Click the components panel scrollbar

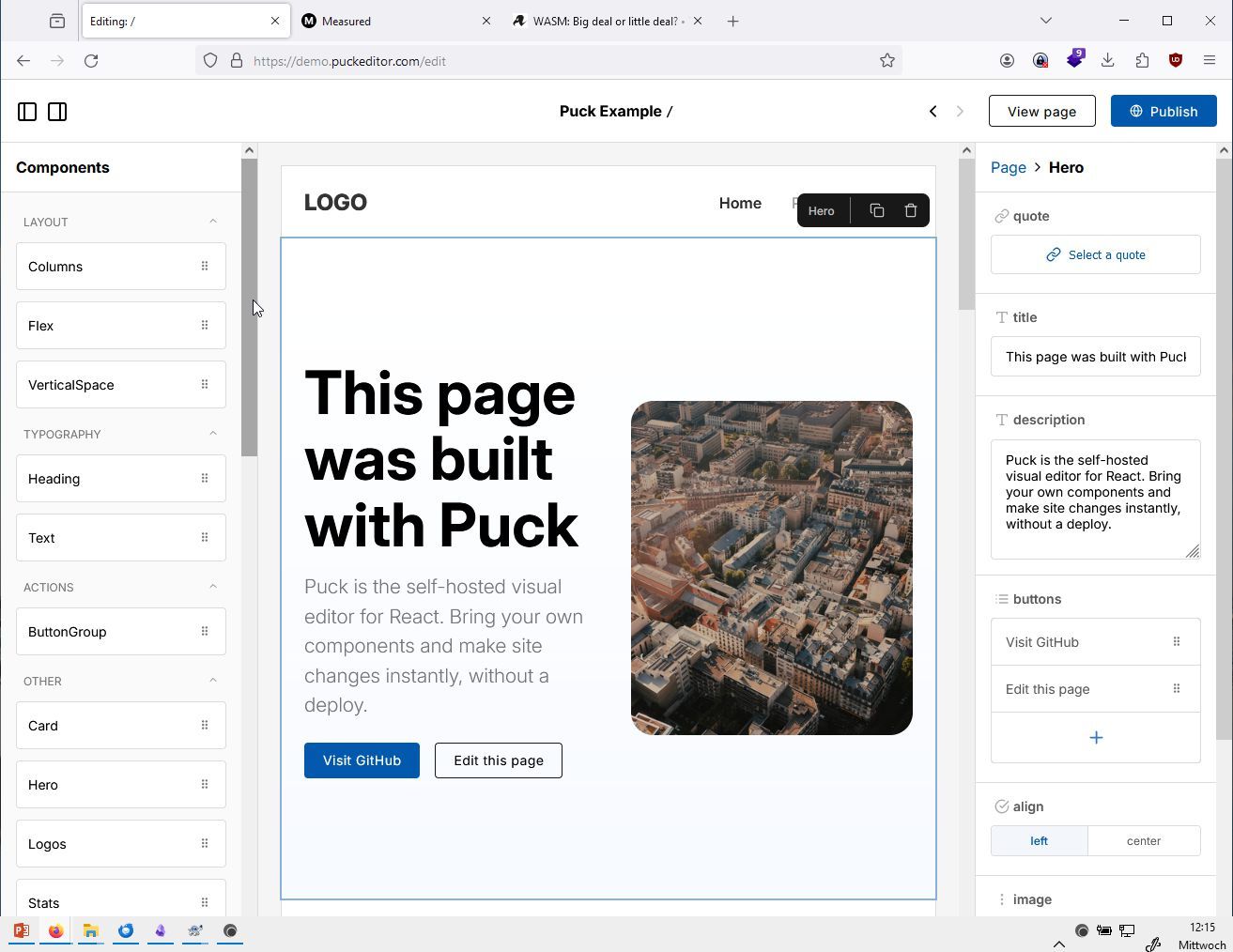click(249, 308)
